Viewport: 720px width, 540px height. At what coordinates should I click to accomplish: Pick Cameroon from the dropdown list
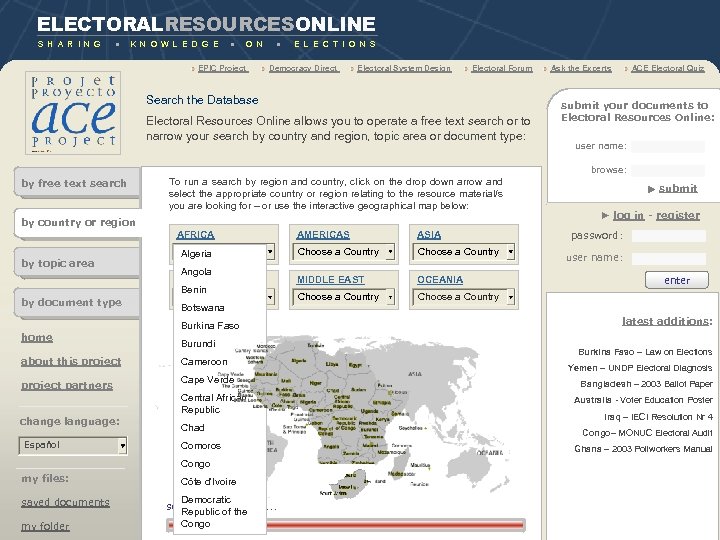[x=204, y=362]
